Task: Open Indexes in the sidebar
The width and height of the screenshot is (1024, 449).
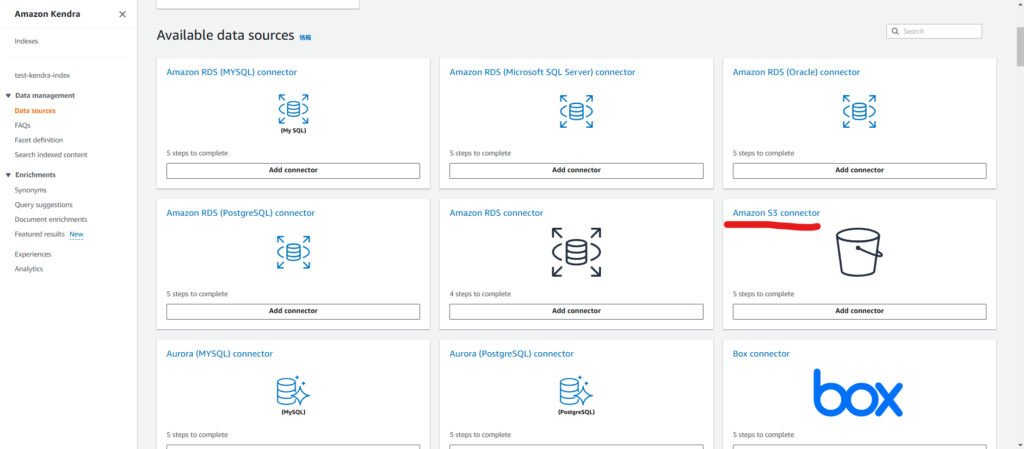Action: tap(26, 41)
